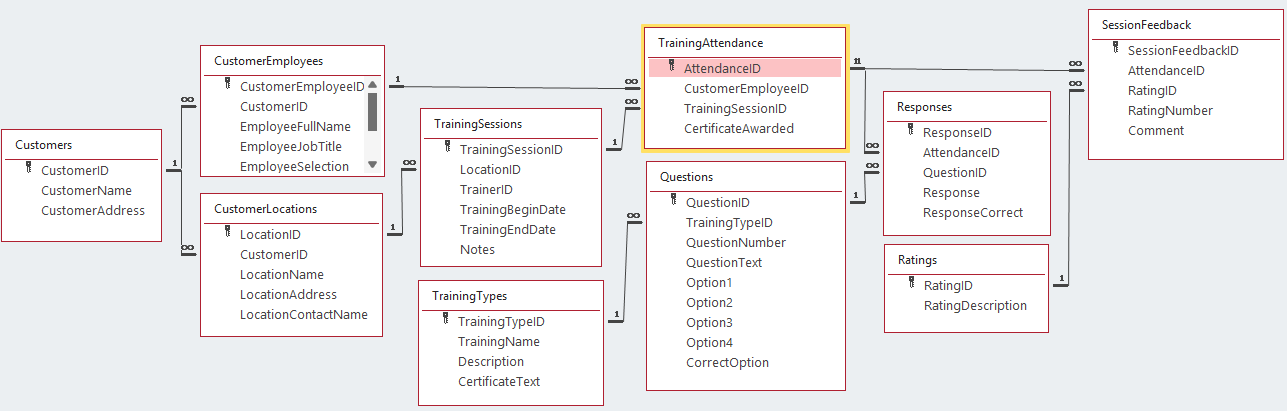Image resolution: width=1287 pixels, height=411 pixels.
Task: Click the RatingDescription field in Ratings
Action: (x=974, y=305)
